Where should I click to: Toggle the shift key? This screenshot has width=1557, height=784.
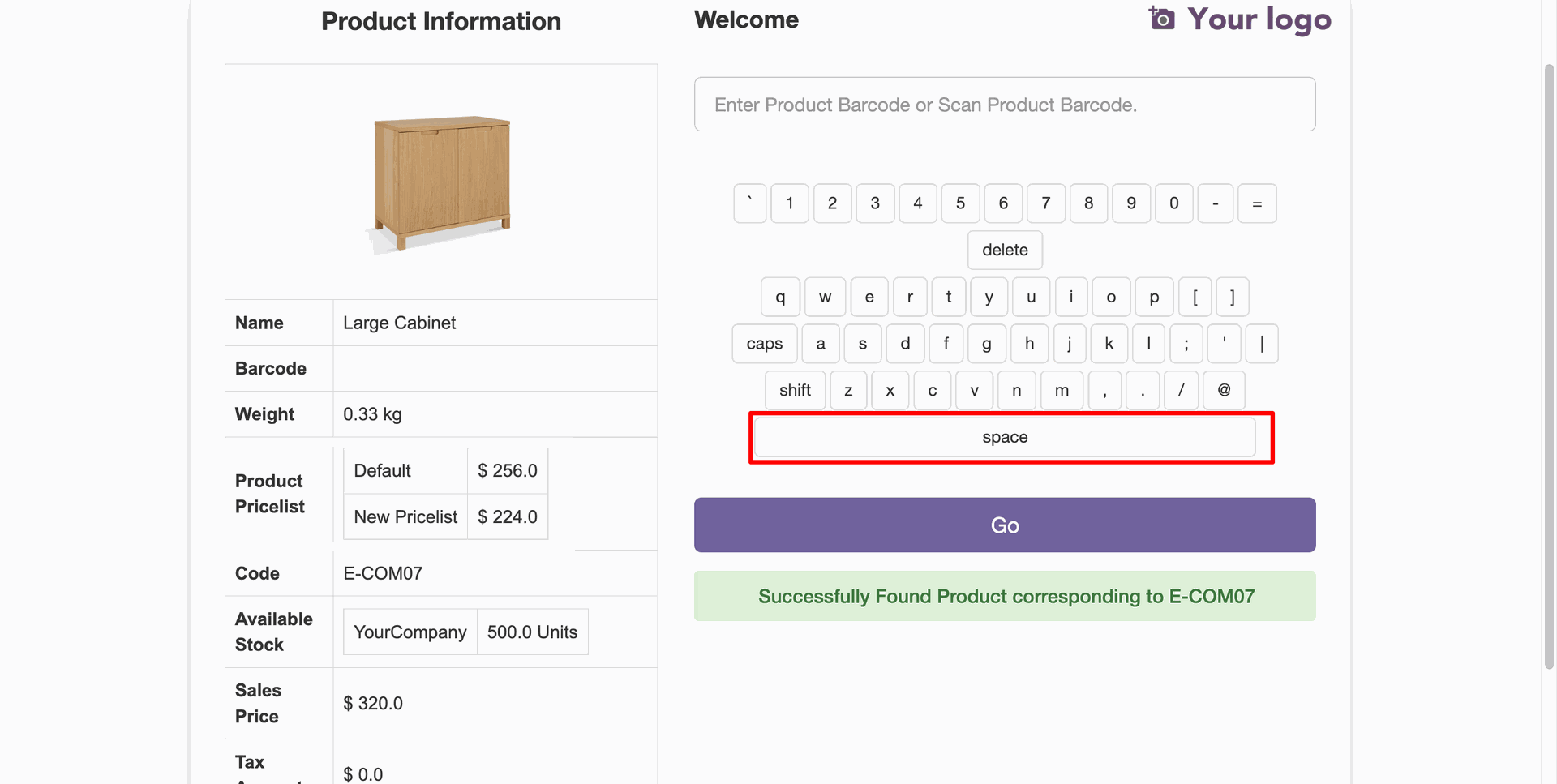[795, 391]
